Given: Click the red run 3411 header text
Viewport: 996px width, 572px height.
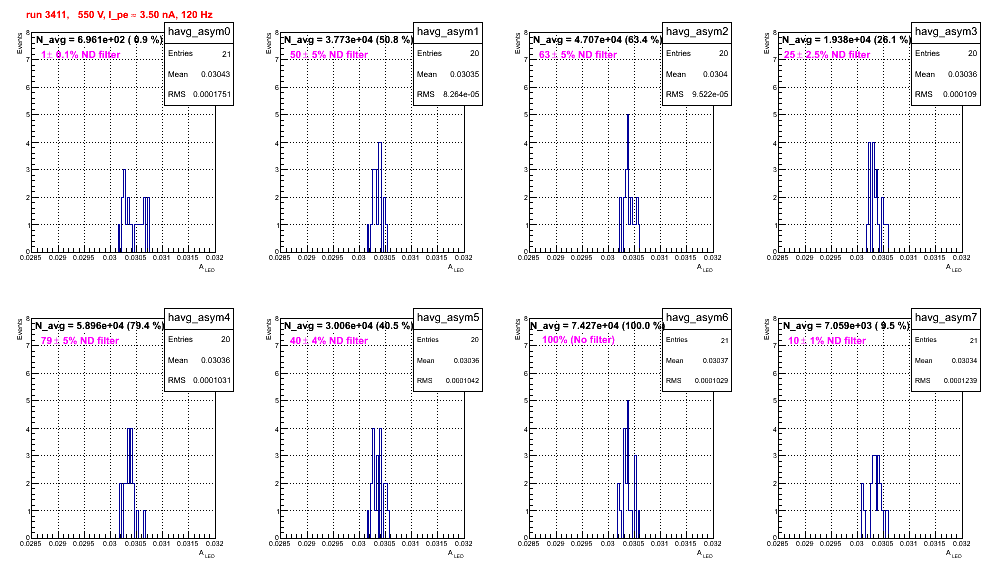Looking at the screenshot, I should point(119,15).
